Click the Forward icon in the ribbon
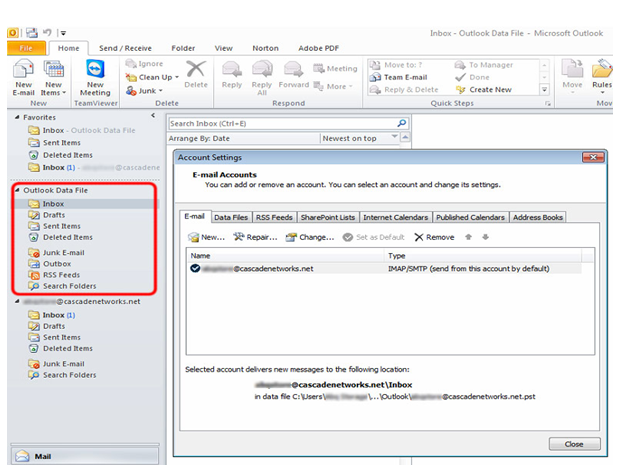This screenshot has width=634, height=475. [x=293, y=71]
